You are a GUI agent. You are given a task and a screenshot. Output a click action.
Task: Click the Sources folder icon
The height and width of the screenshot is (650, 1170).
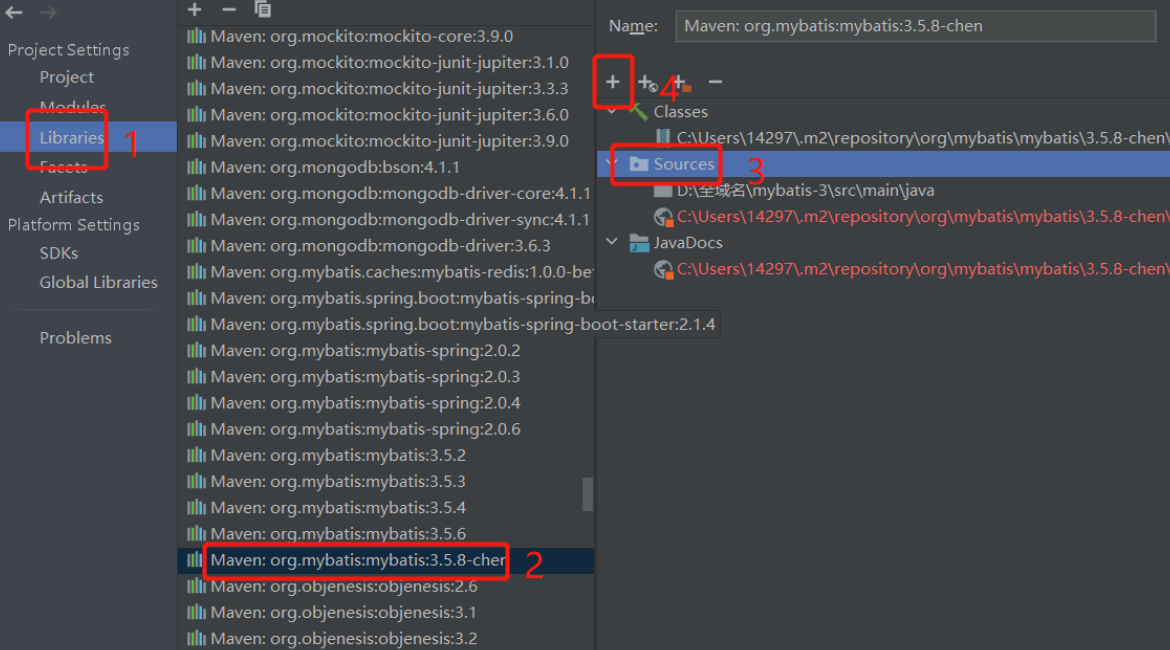[639, 163]
